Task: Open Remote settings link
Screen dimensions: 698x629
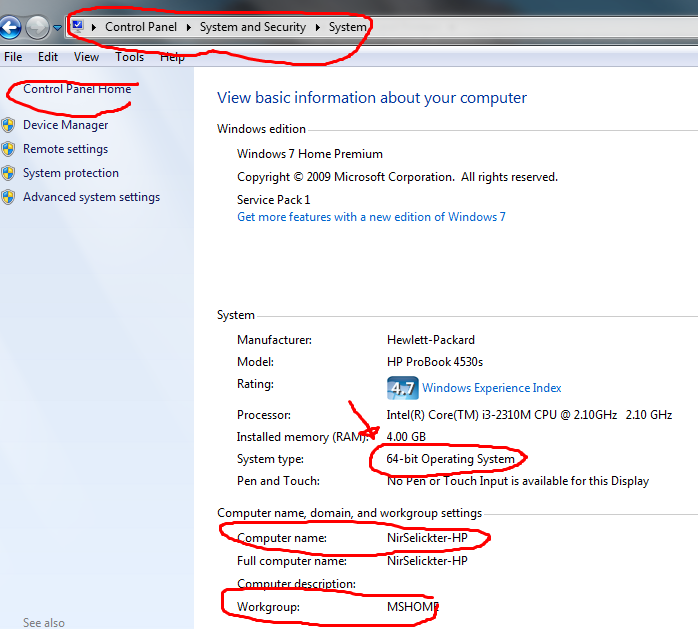Action: (65, 149)
